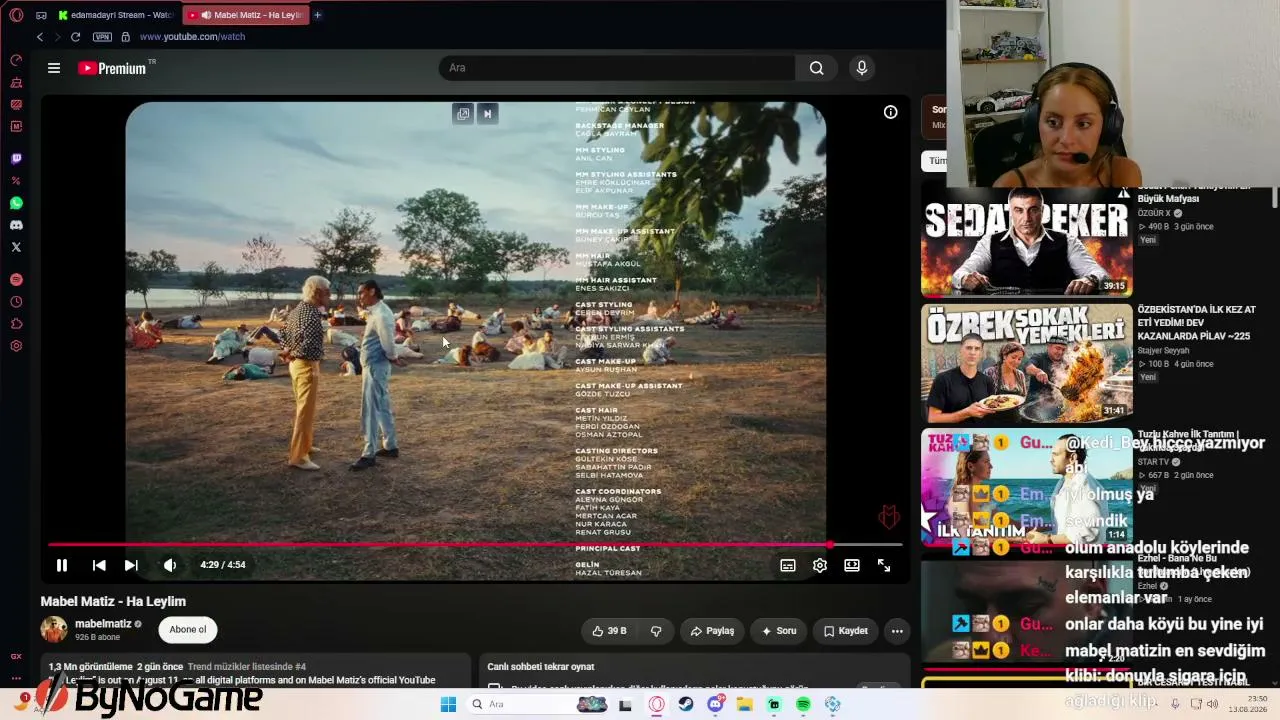Launch Steam from the taskbar
The height and width of the screenshot is (720, 1280).
point(686,705)
